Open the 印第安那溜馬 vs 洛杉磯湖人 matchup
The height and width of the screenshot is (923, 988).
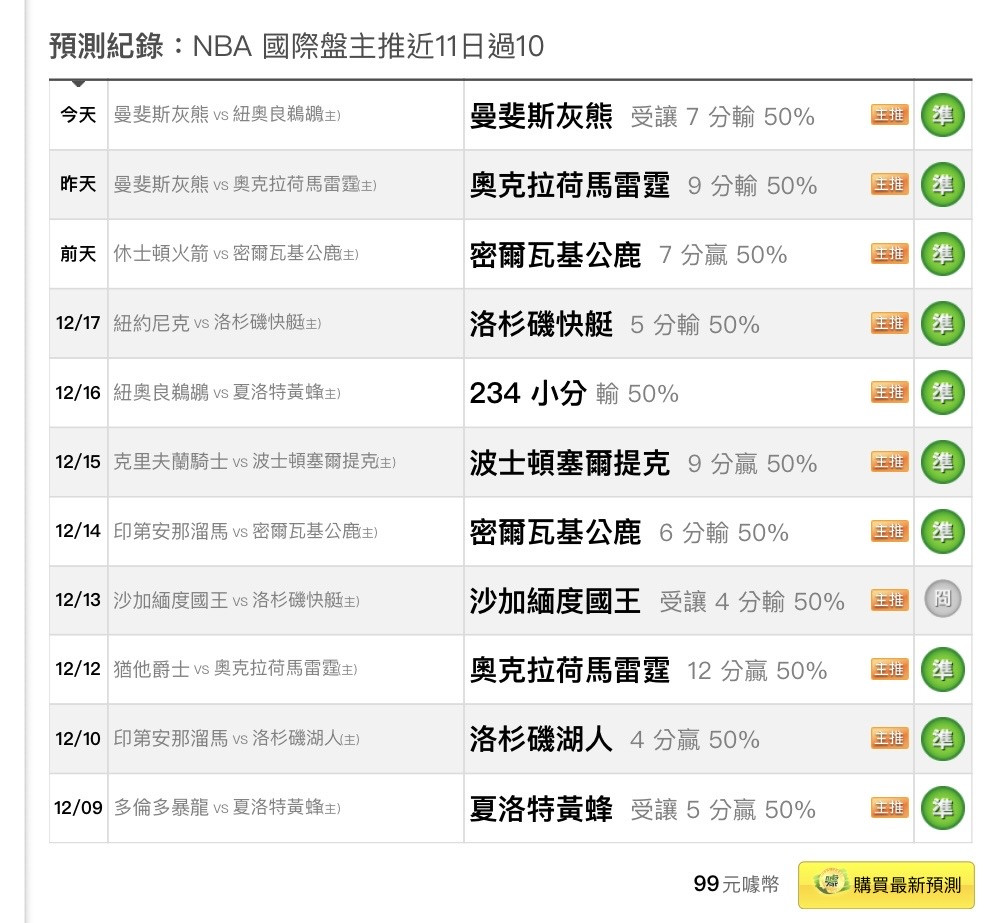pos(236,738)
